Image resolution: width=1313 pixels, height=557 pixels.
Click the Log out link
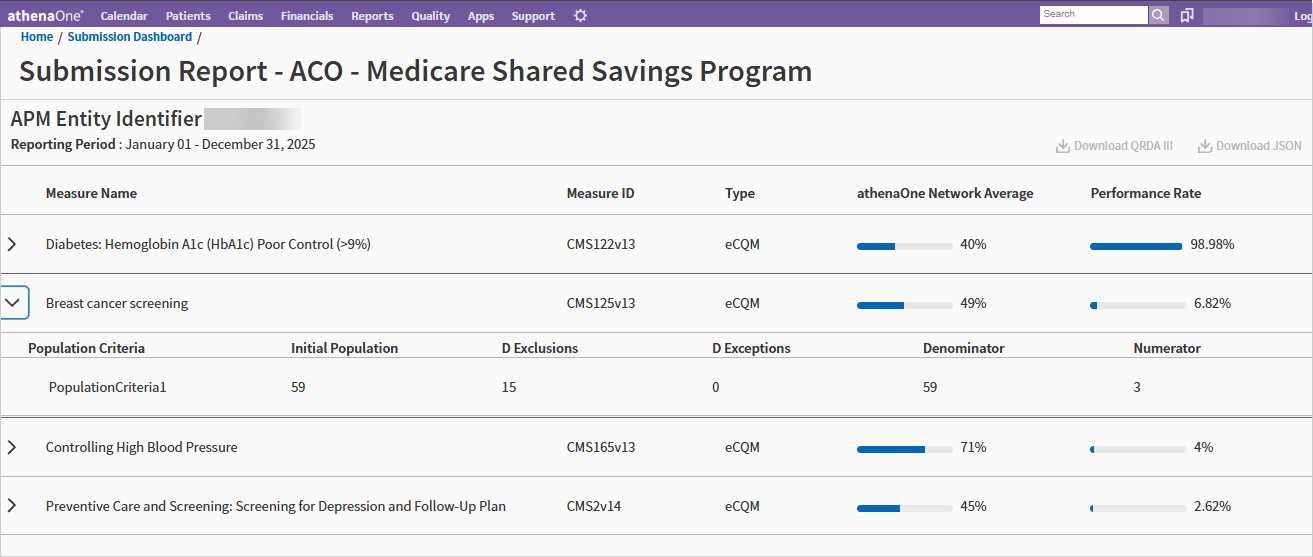click(x=1304, y=16)
